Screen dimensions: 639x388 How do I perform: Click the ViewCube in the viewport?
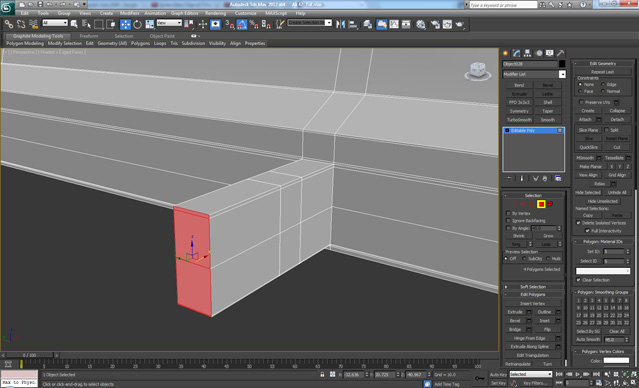point(477,71)
